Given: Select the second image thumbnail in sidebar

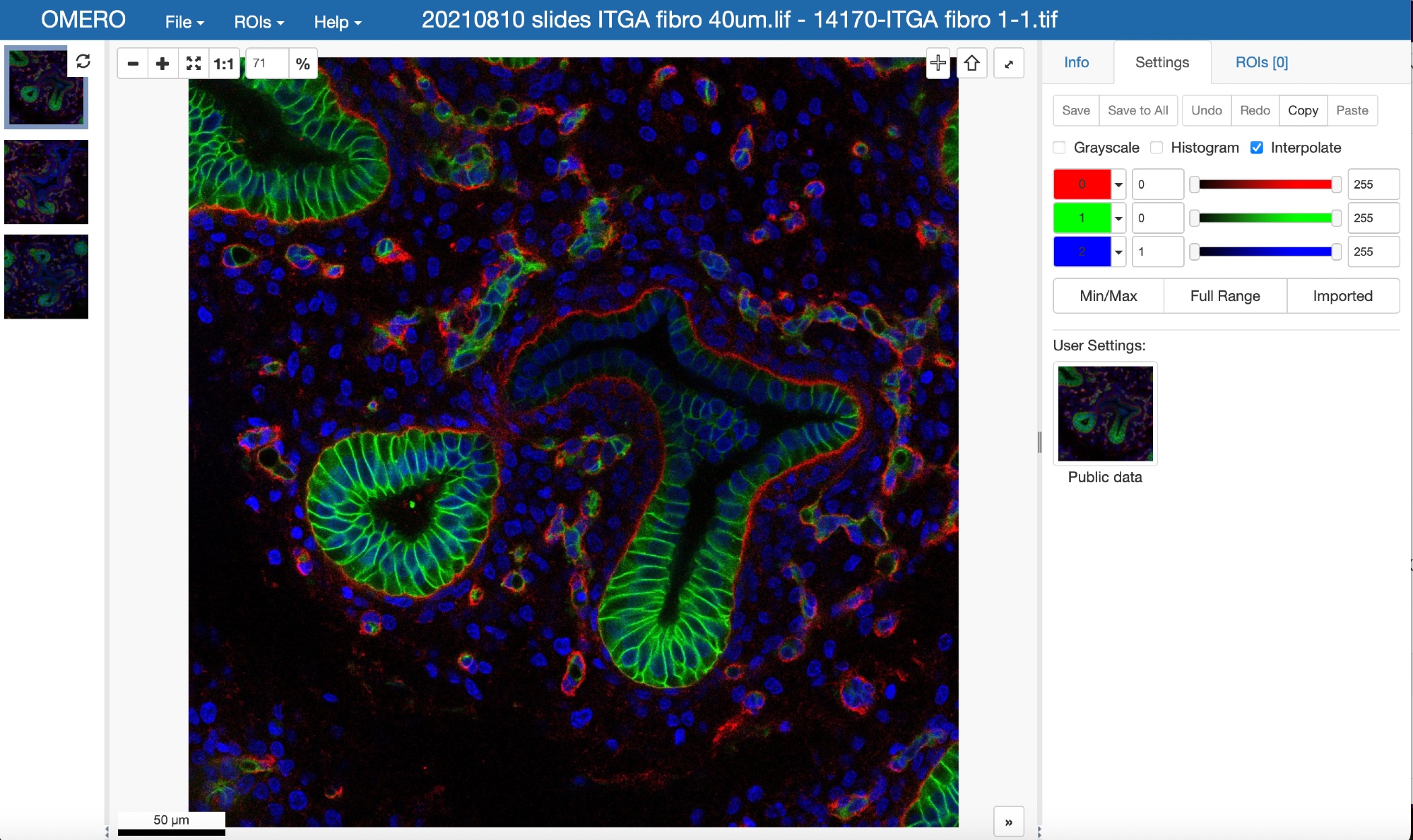Looking at the screenshot, I should tap(47, 182).
